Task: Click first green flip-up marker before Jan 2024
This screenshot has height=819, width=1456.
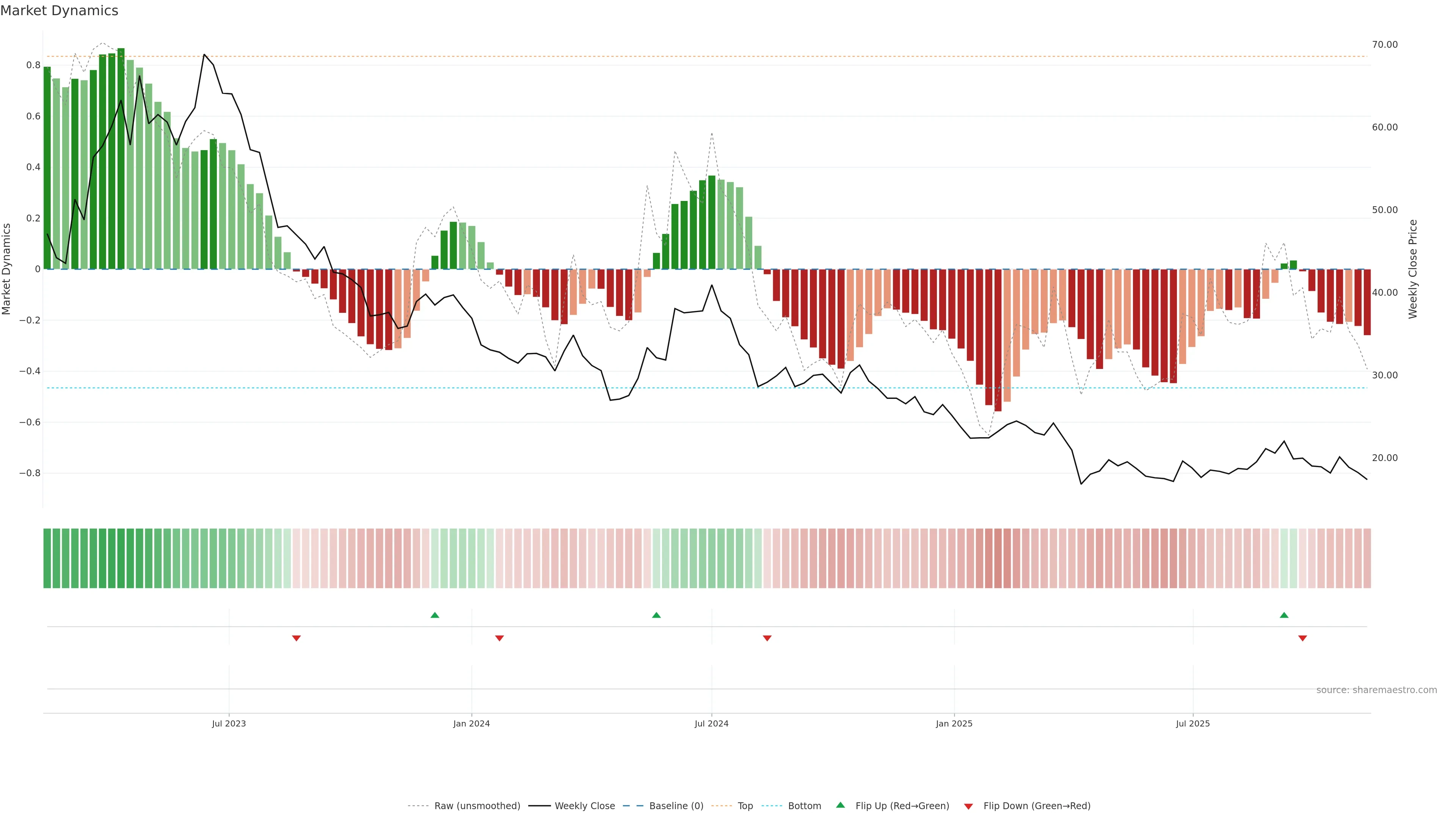Action: coord(435,615)
